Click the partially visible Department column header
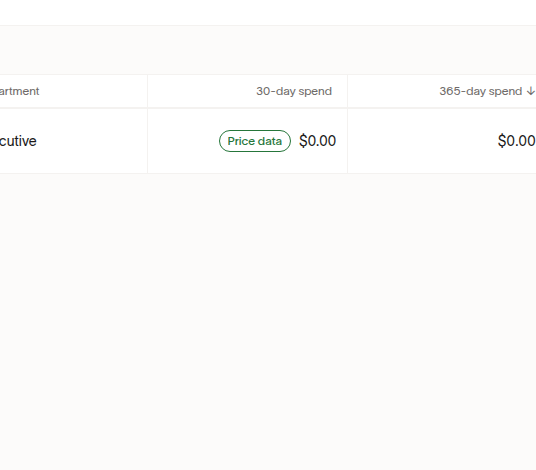The height and width of the screenshot is (470, 536). pyautogui.click(x=19, y=91)
